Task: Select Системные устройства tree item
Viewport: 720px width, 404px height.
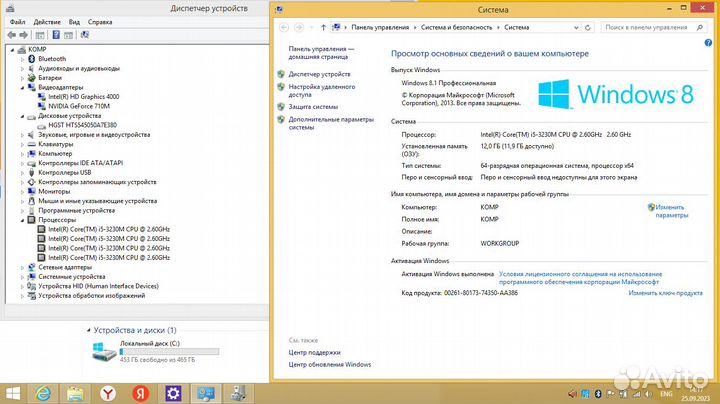Action: [x=72, y=277]
